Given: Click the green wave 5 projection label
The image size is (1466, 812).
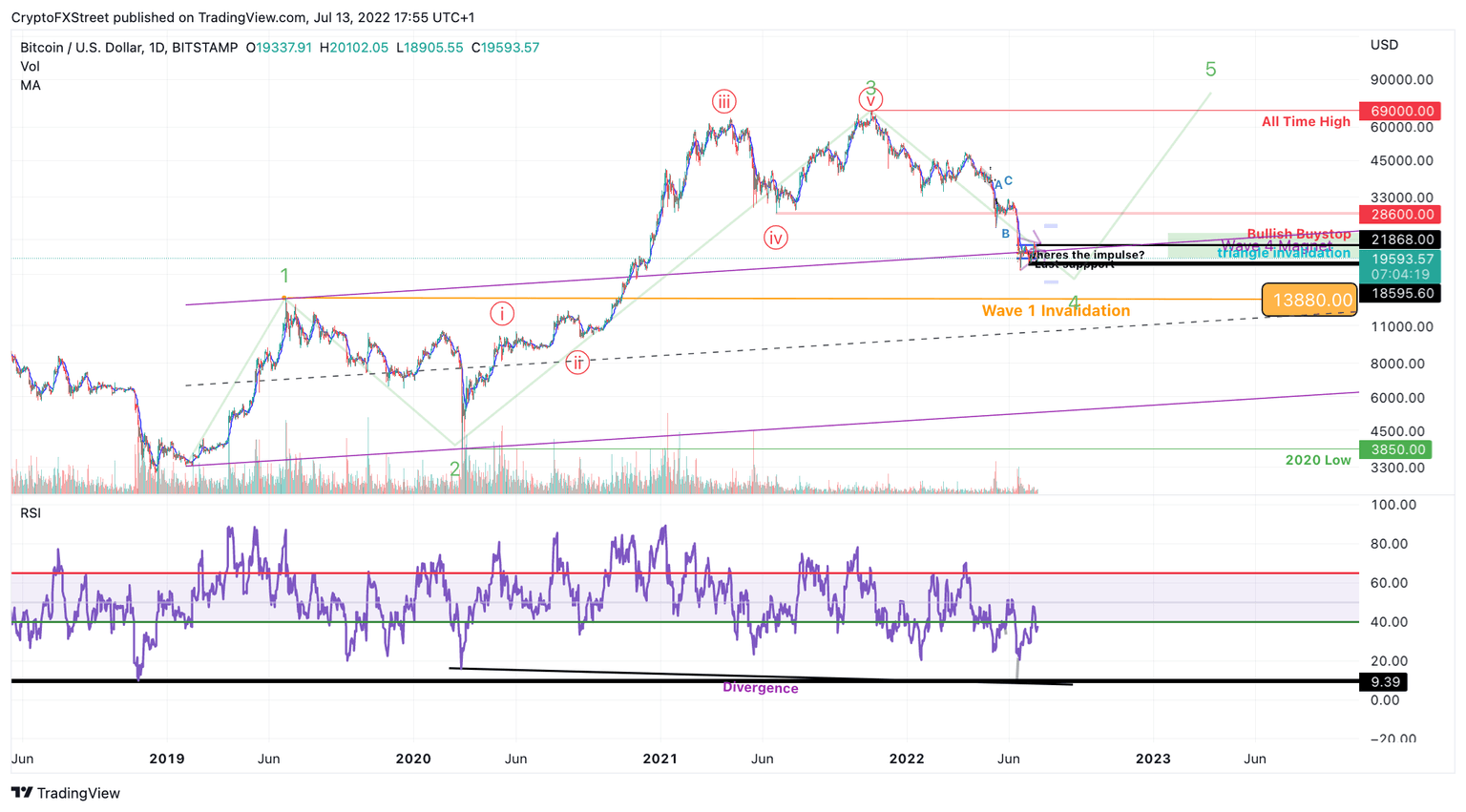Looking at the screenshot, I should coord(1210,69).
